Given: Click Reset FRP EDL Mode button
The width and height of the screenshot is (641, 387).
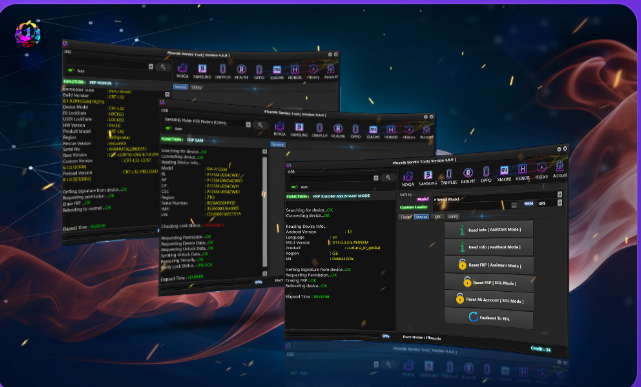Looking at the screenshot, I should (489, 282).
